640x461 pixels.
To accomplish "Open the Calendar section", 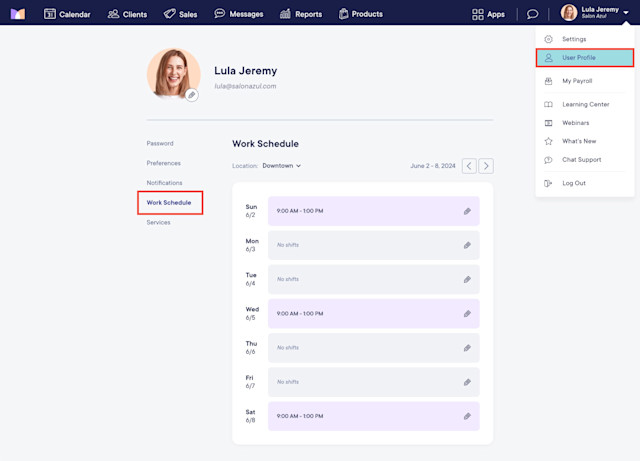I will [x=67, y=14].
